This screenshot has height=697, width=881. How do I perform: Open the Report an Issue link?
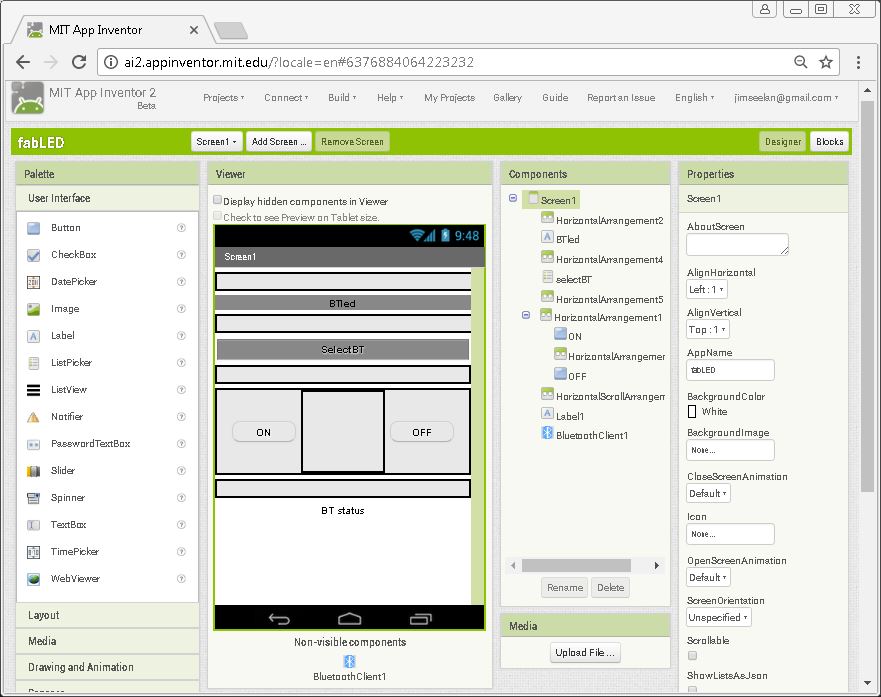pos(621,98)
